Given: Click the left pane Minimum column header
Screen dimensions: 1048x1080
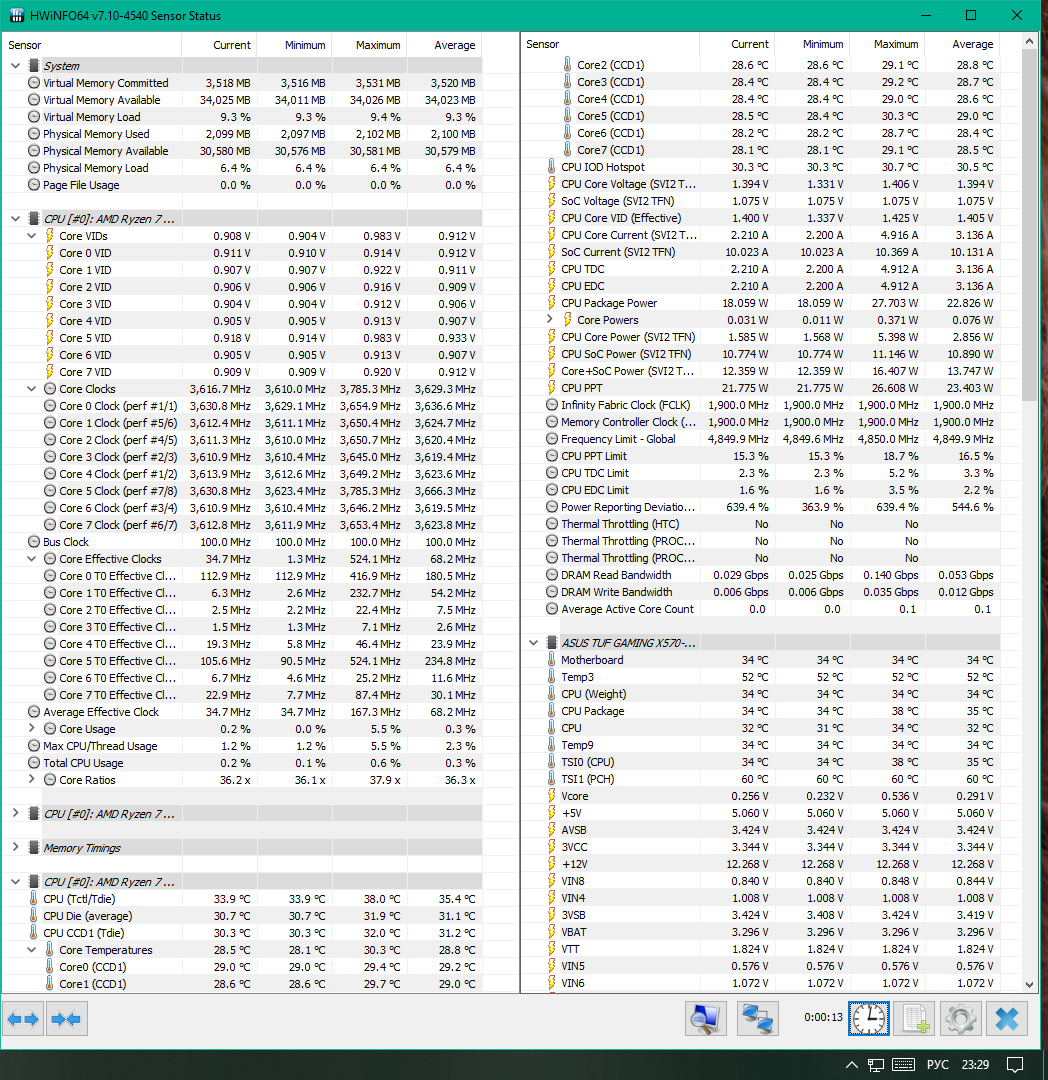Looking at the screenshot, I should click(x=294, y=45).
